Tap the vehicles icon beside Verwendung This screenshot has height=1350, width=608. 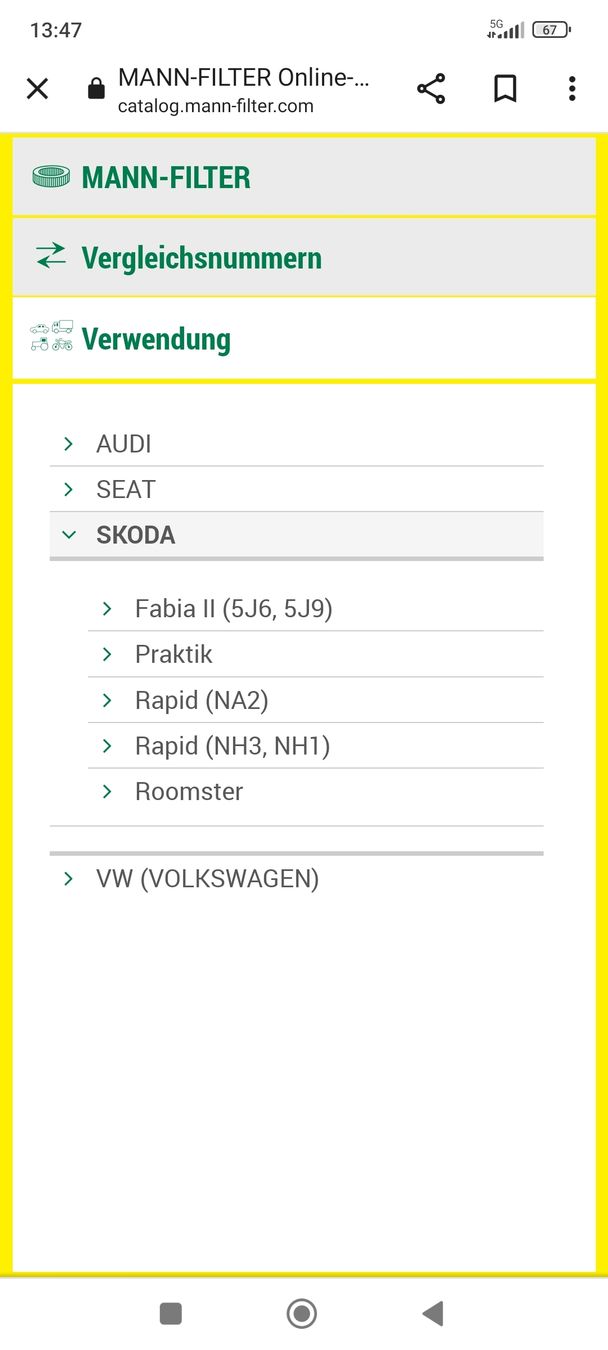click(x=52, y=337)
